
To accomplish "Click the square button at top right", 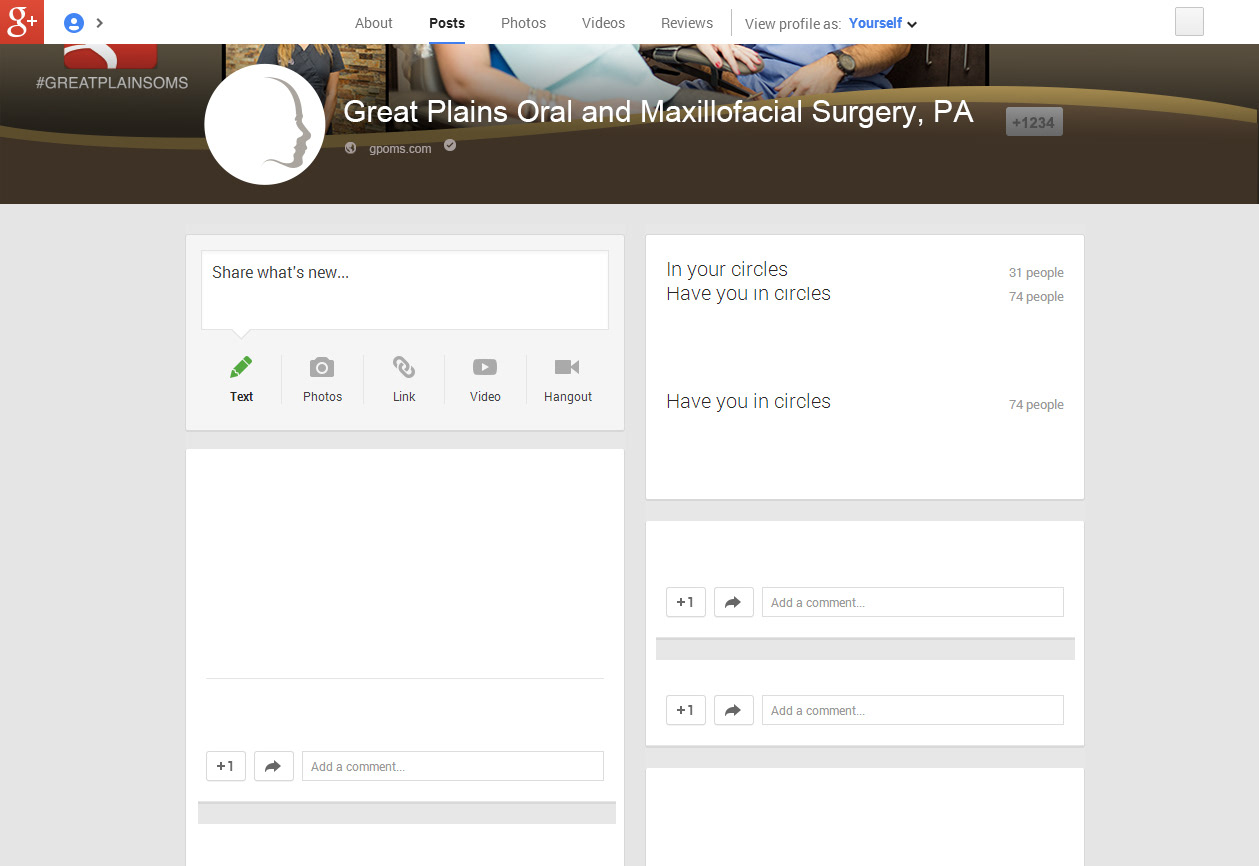I will coord(1189,22).
